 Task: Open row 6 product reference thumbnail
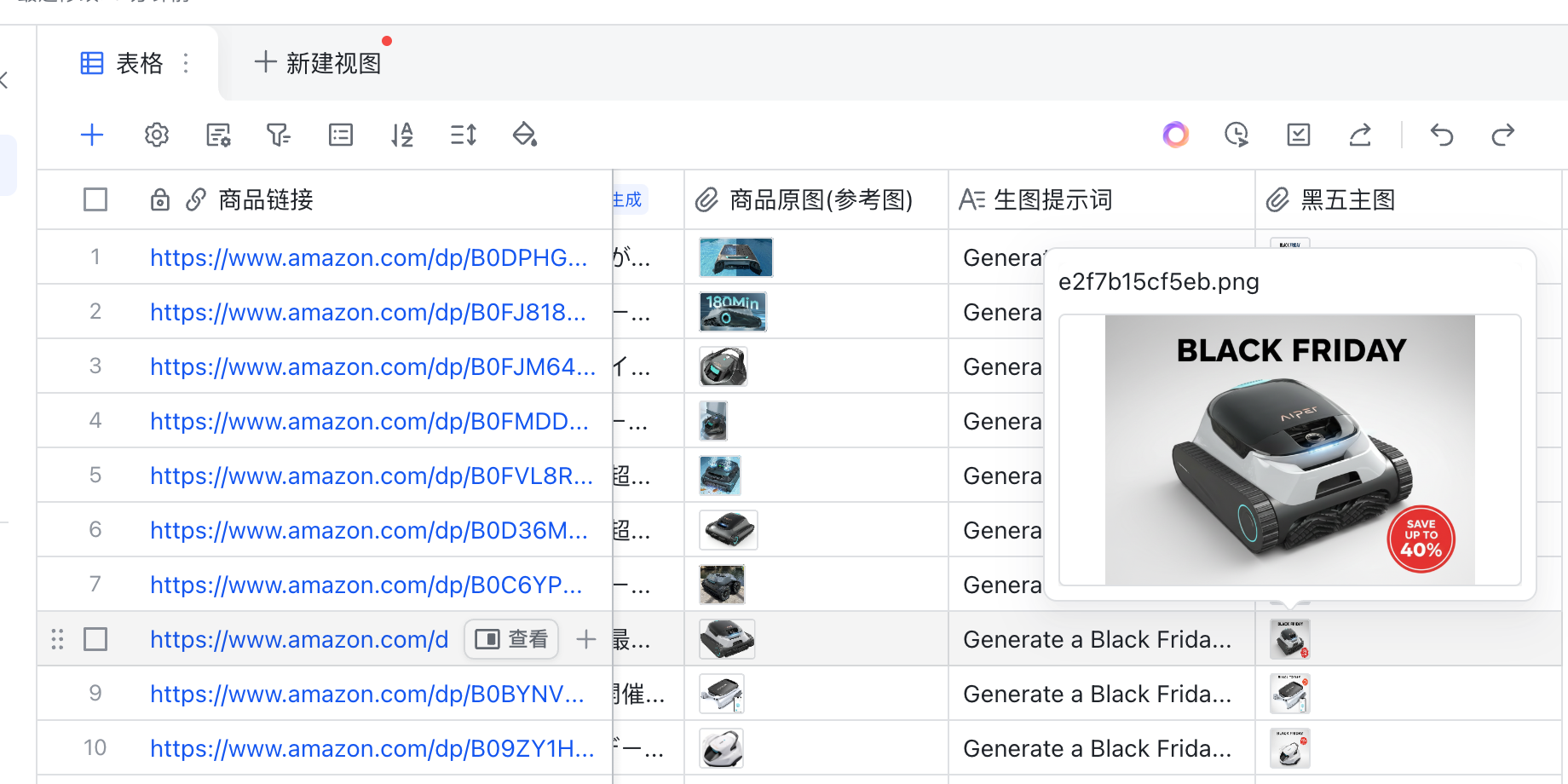pos(729,530)
